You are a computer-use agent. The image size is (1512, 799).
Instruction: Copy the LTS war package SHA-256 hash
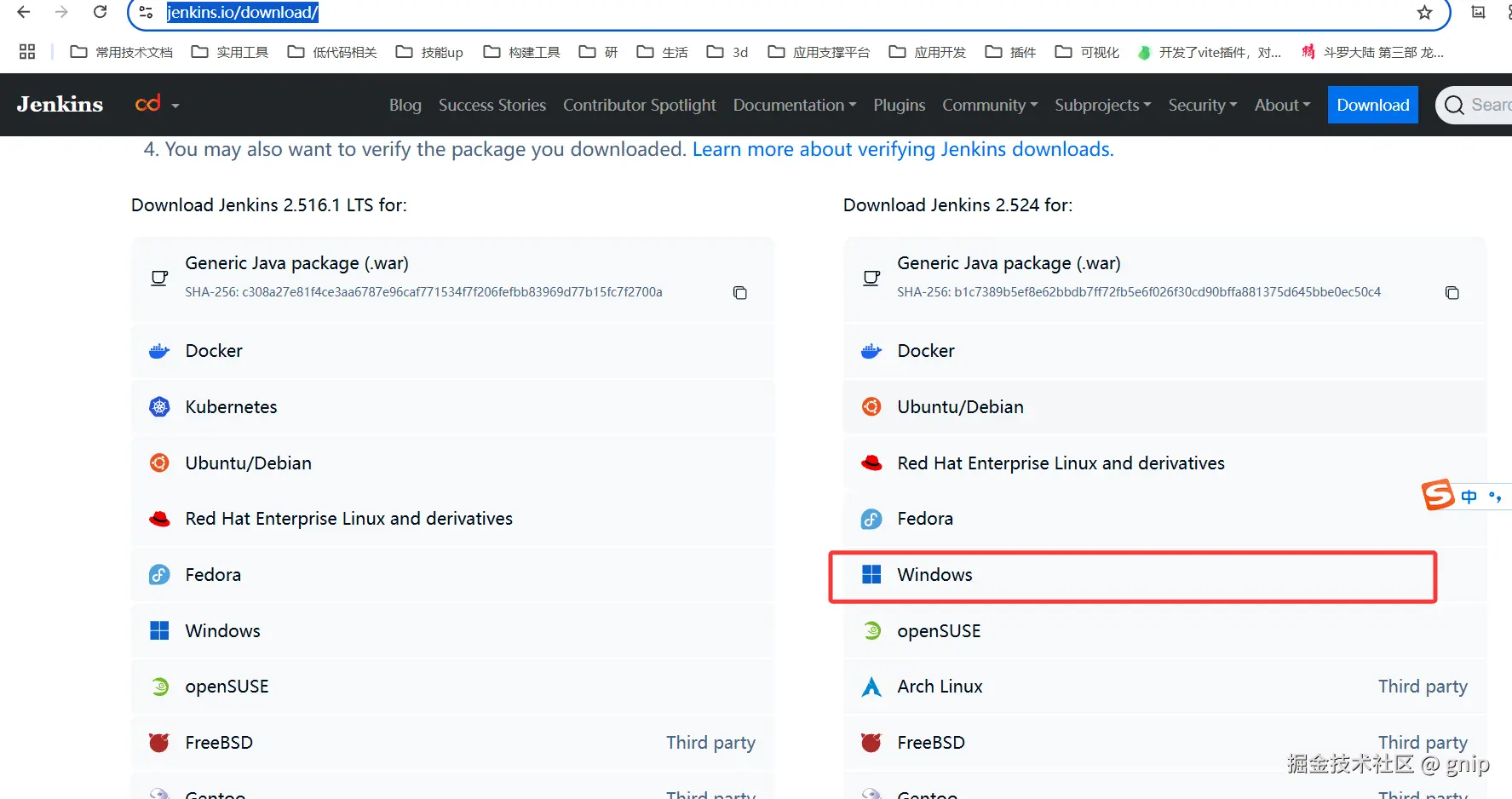739,293
